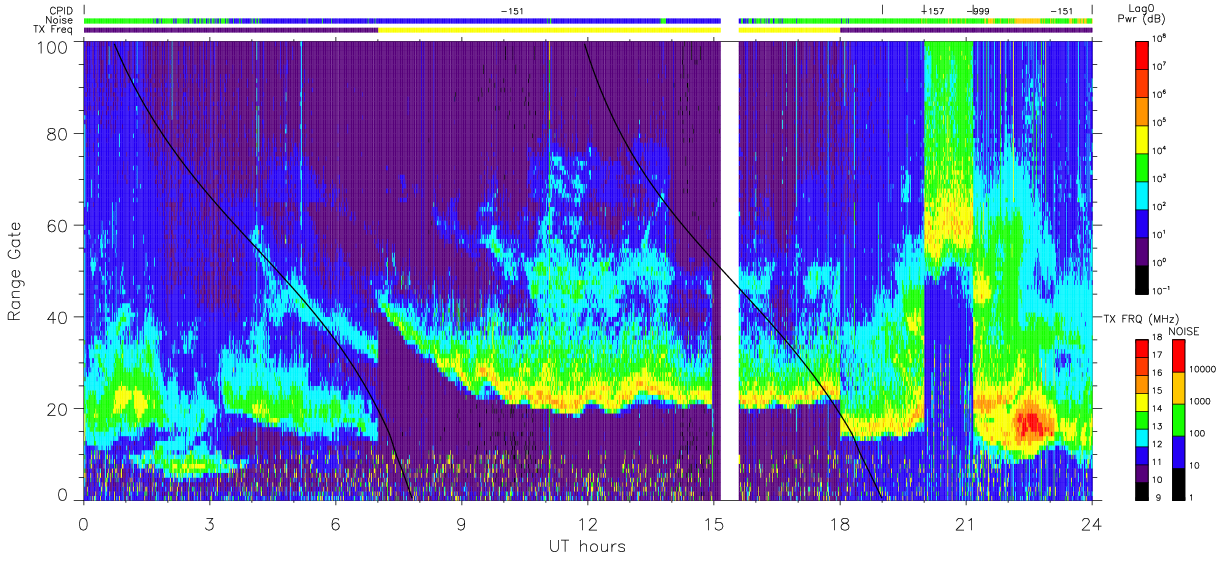Select the orange segment of the NOISE colorbar
The width and height of the screenshot is (1228, 567).
point(1179,387)
